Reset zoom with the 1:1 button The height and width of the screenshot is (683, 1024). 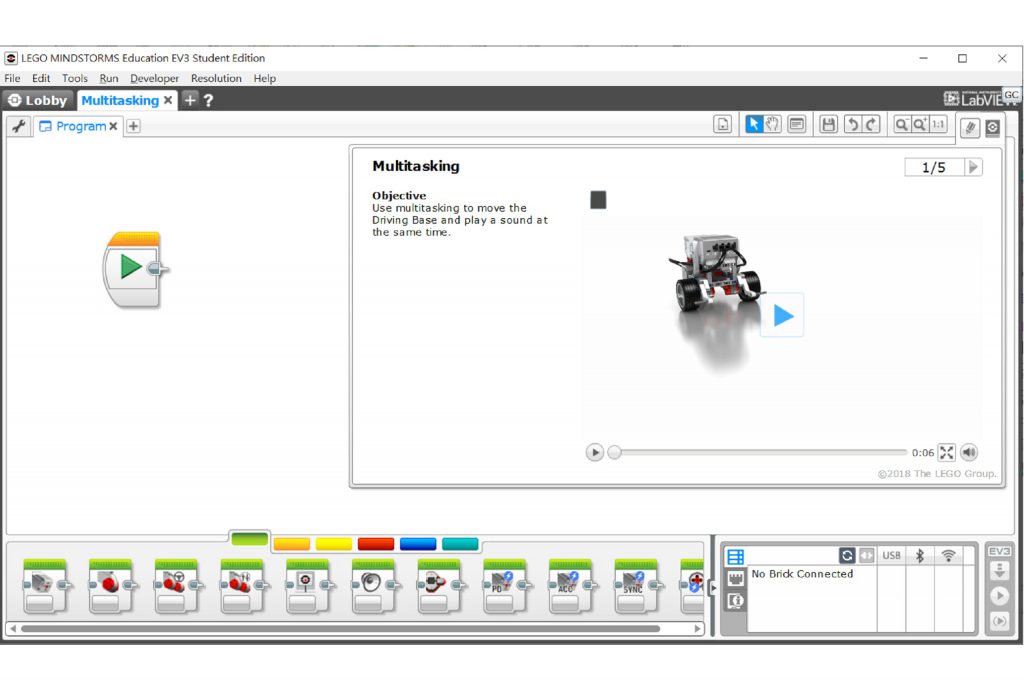938,124
